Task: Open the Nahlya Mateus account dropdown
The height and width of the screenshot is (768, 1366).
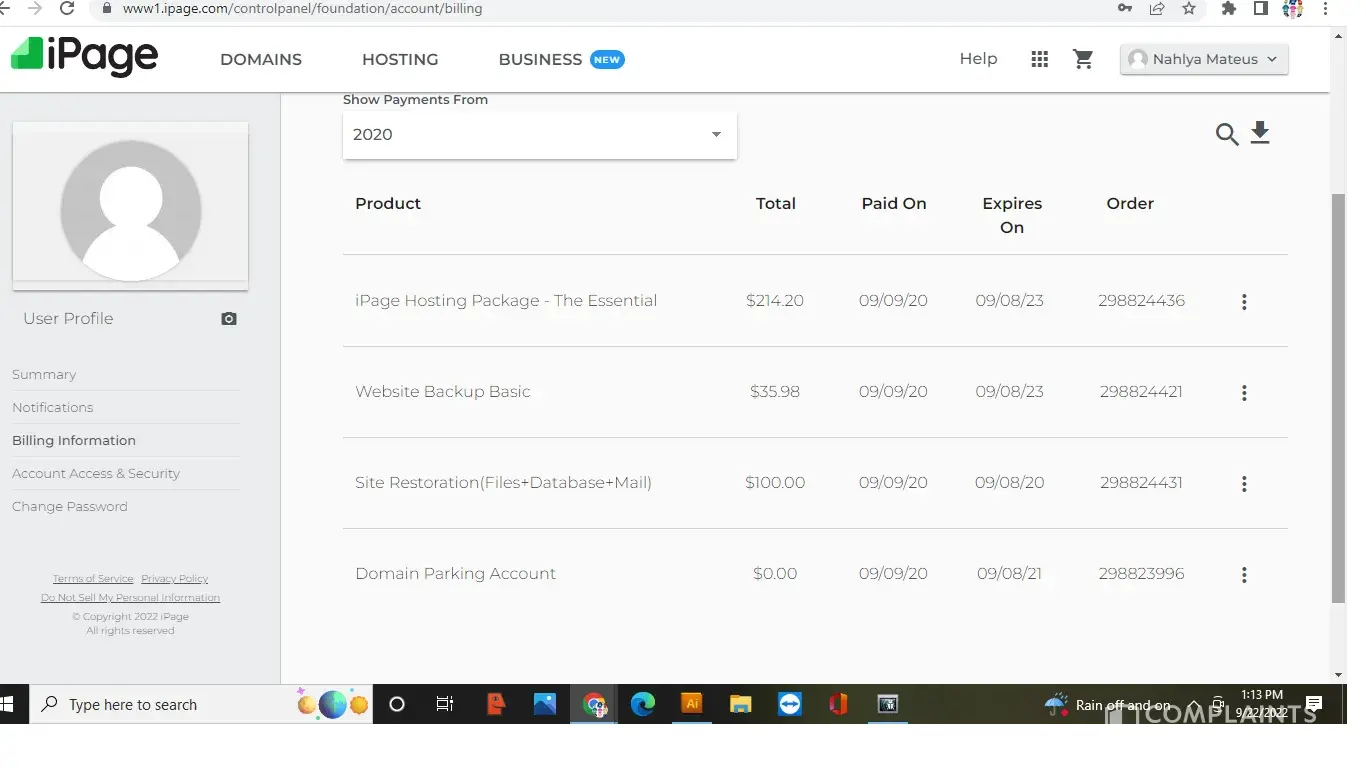Action: 1204,59
